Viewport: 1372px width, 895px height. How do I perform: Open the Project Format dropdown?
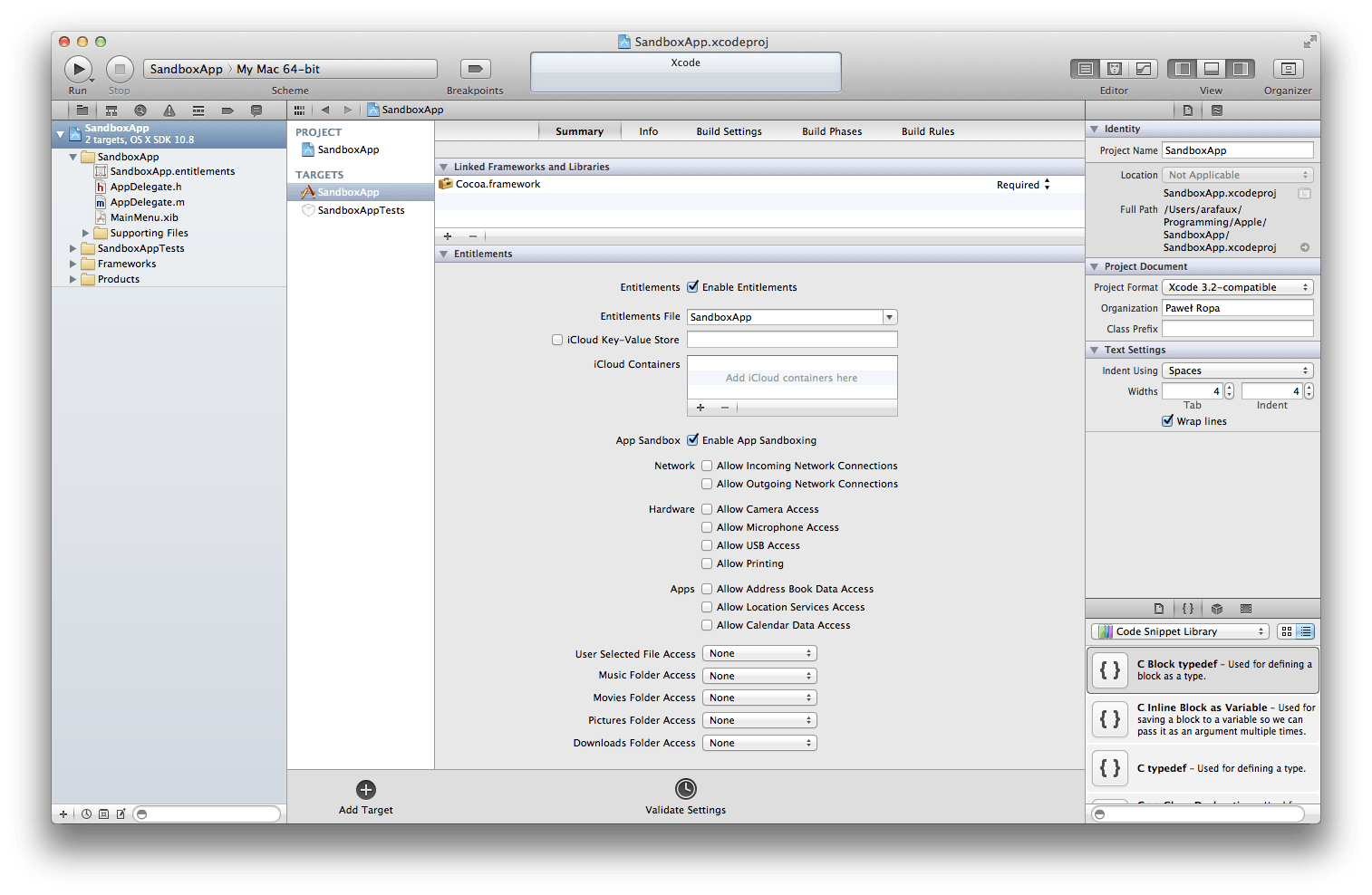click(1238, 287)
